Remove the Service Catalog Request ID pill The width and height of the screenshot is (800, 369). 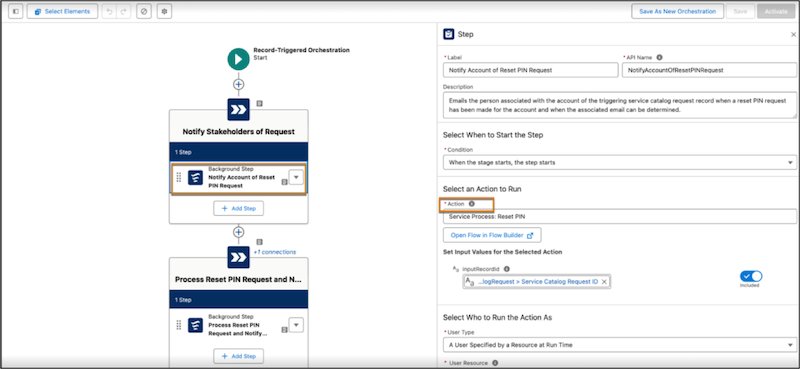[x=604, y=282]
